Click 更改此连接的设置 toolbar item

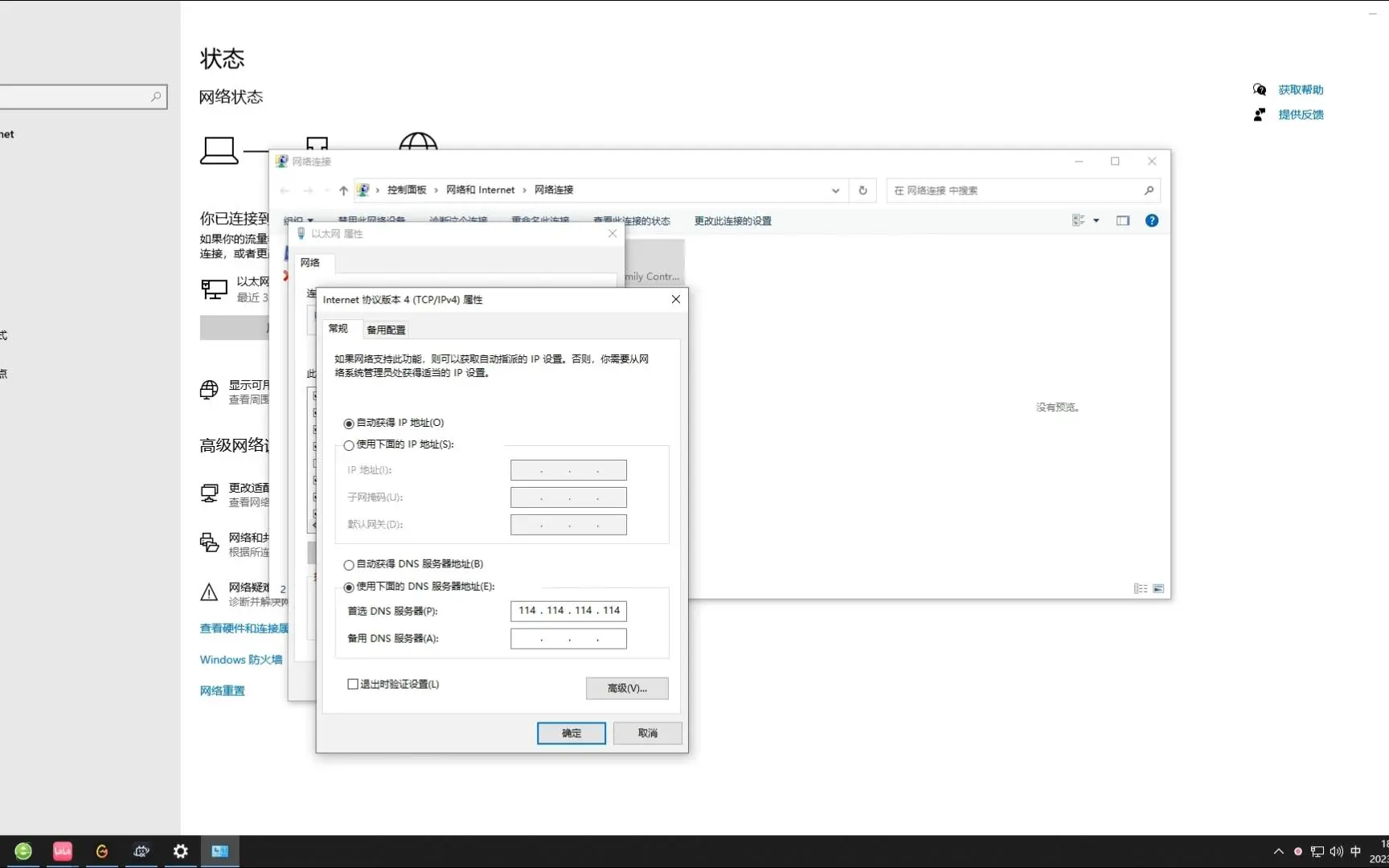[732, 221]
